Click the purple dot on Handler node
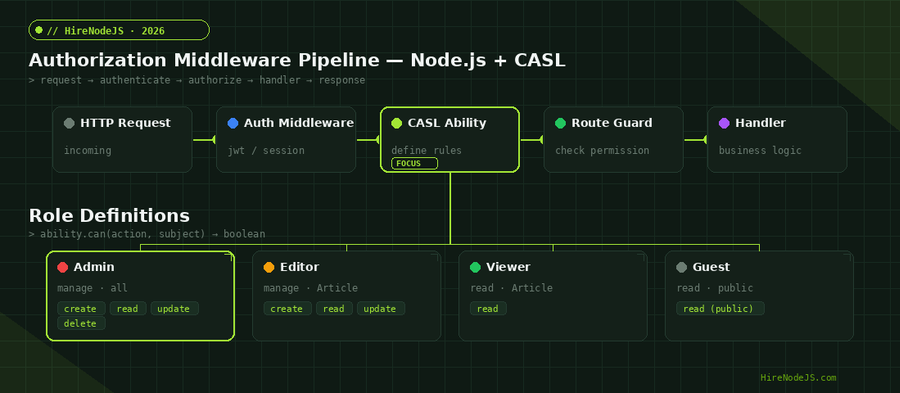 click(x=724, y=123)
